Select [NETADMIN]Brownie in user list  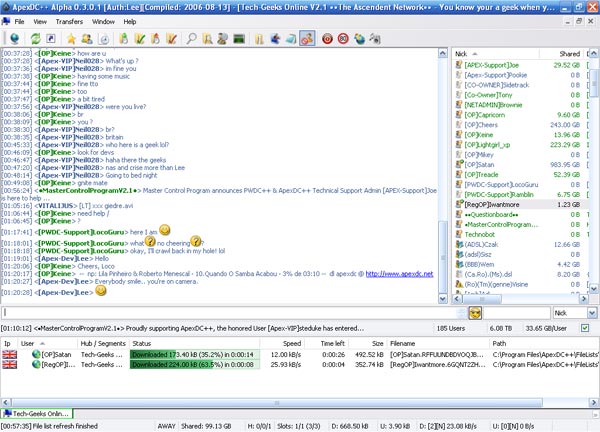(x=493, y=105)
